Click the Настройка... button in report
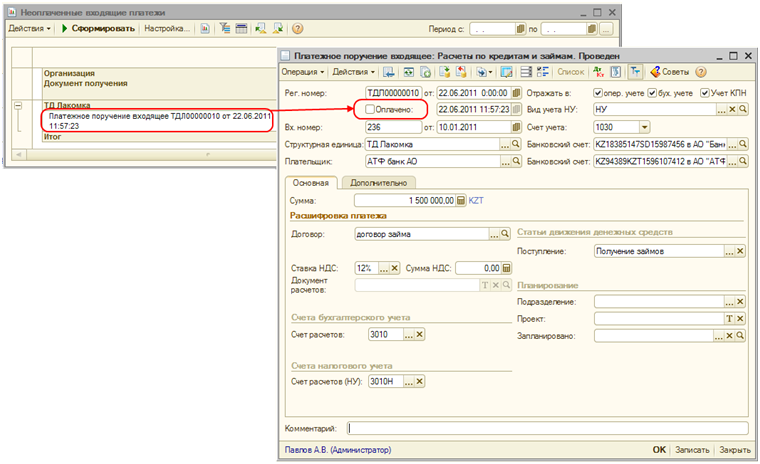This screenshot has height=464, width=760. click(167, 29)
